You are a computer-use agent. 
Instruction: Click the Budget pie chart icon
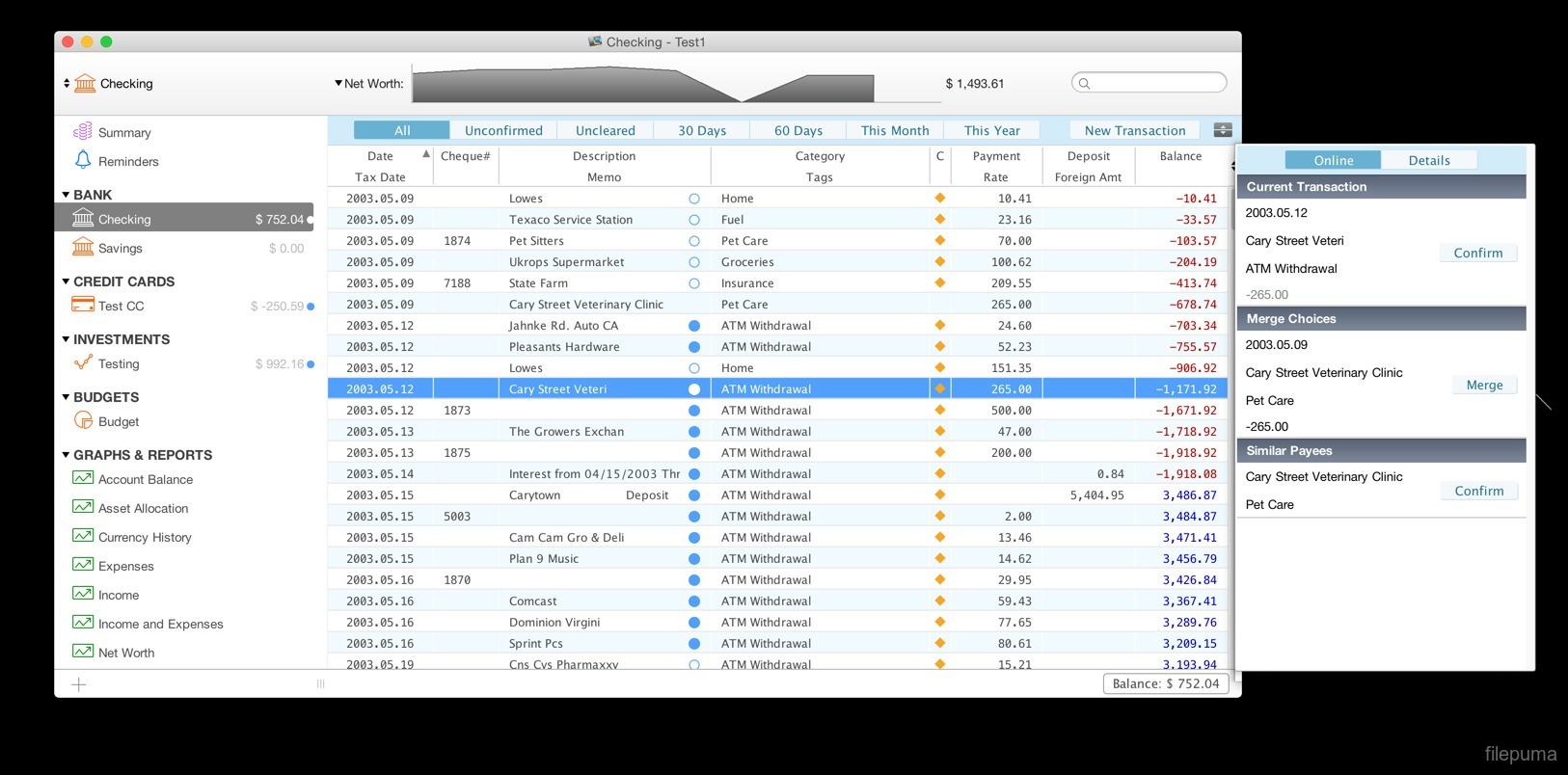pyautogui.click(x=83, y=420)
